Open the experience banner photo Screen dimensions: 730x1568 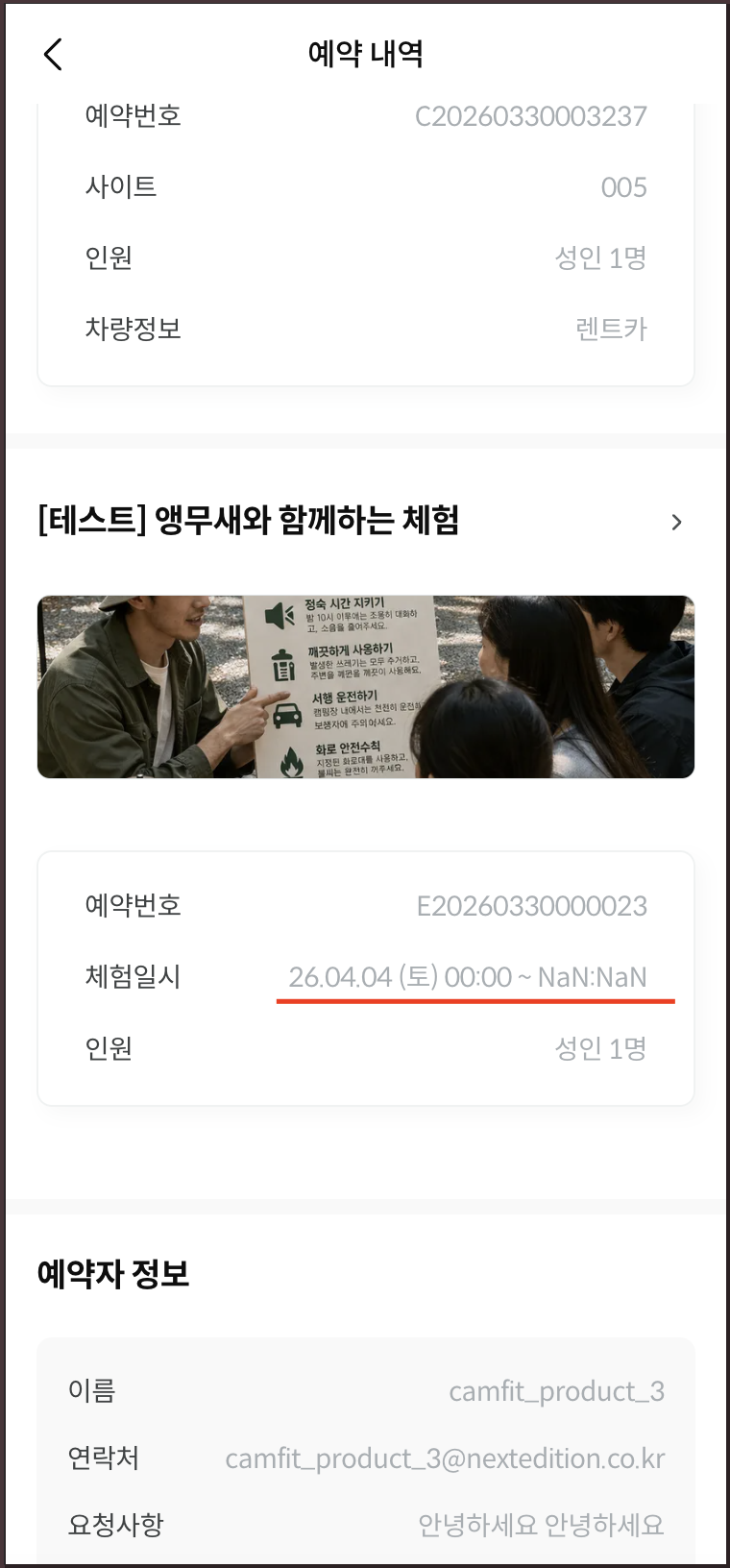point(365,687)
